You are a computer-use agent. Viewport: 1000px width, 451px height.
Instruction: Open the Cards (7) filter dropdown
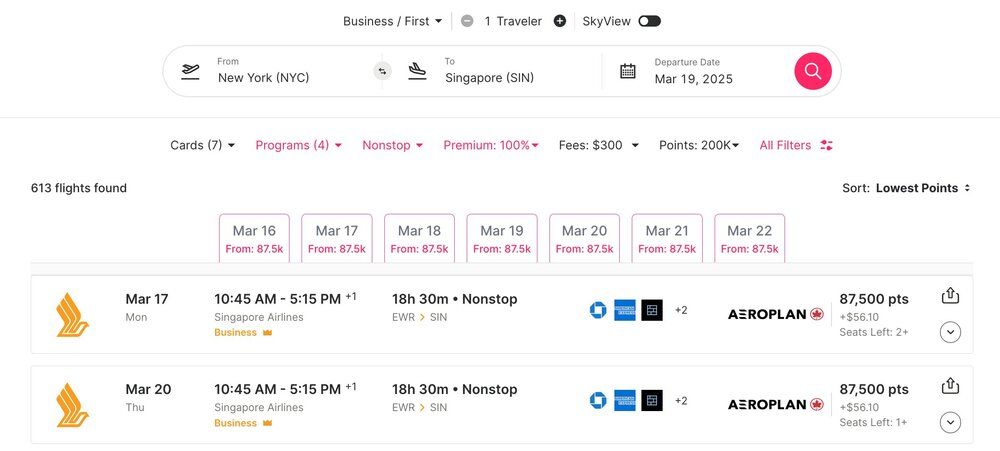coord(202,145)
